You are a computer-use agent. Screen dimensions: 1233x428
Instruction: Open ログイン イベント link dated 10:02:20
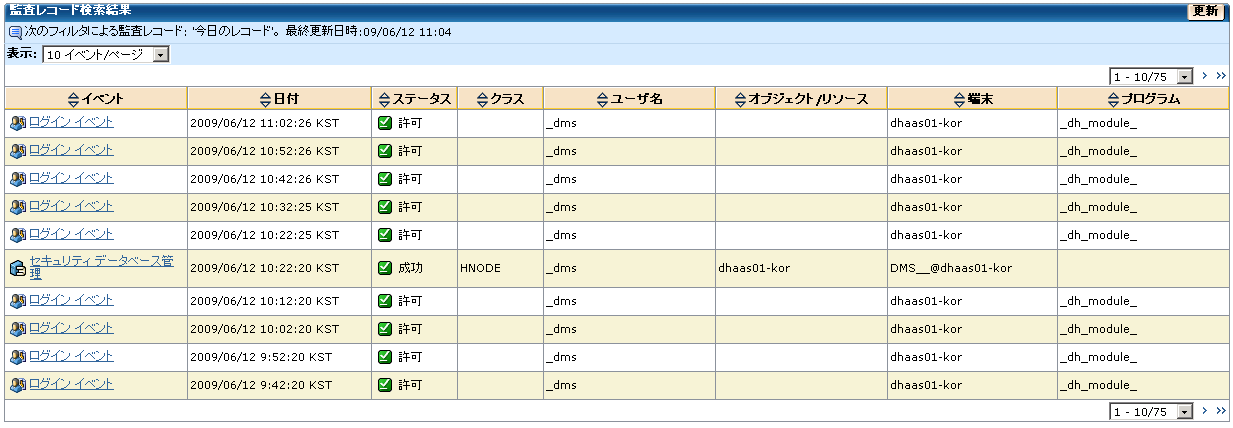[x=71, y=328]
